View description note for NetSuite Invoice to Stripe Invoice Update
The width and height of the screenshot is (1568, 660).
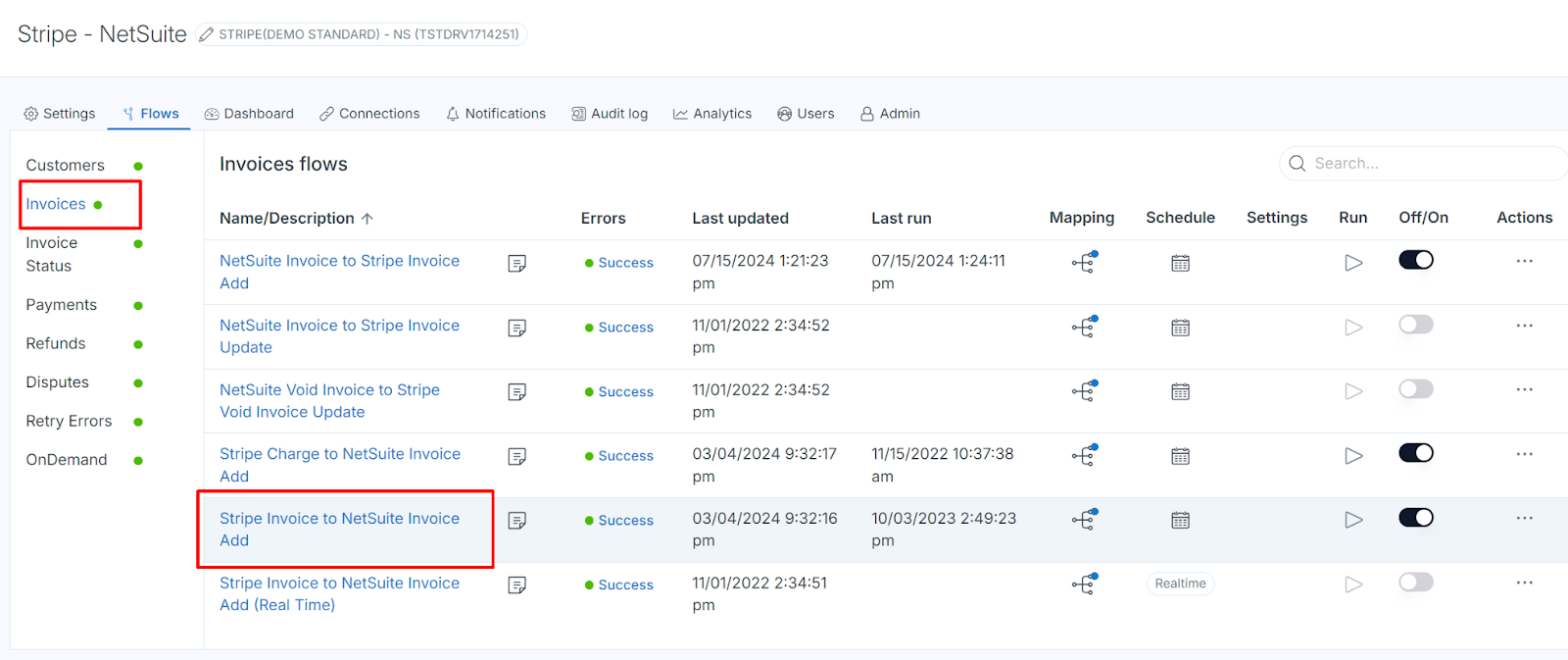pyautogui.click(x=517, y=328)
